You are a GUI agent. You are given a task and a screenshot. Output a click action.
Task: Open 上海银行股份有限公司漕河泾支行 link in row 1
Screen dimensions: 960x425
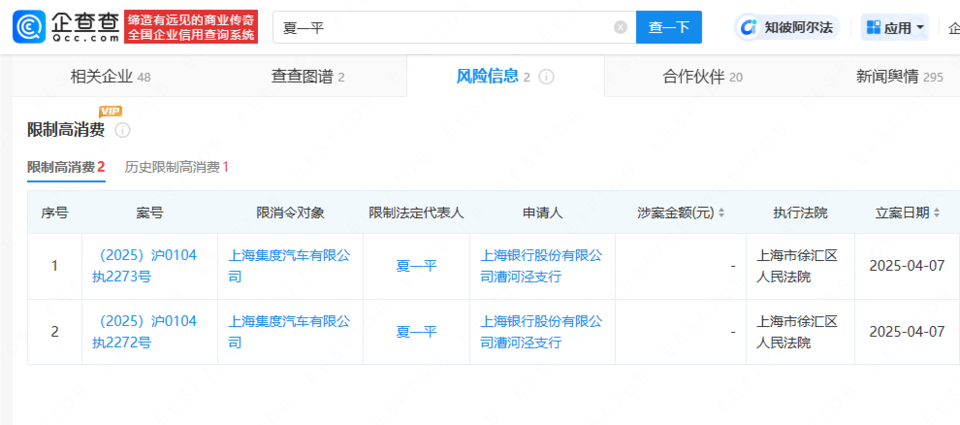tap(541, 266)
